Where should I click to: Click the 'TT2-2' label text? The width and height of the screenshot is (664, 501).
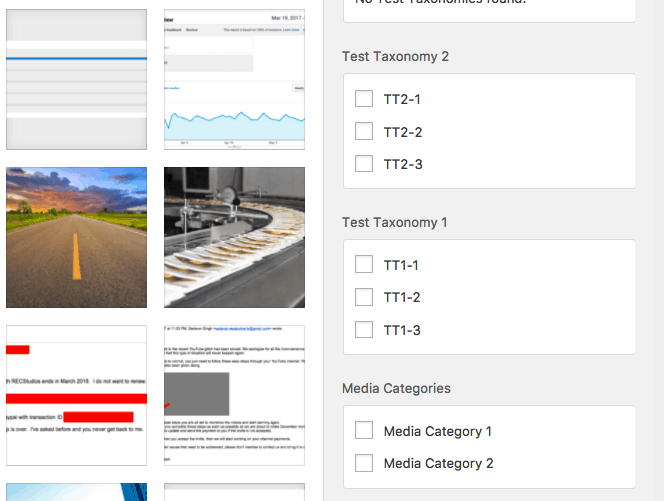coord(403,132)
